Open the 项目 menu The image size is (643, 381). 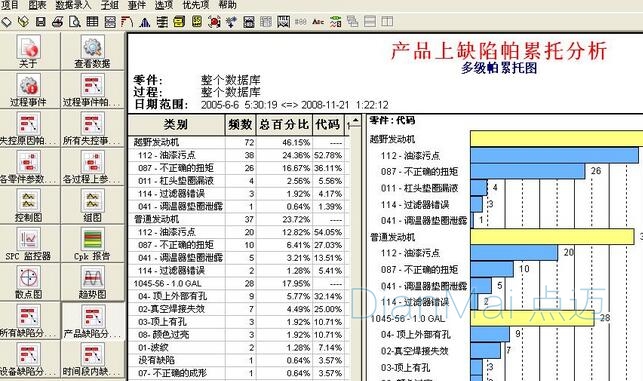point(10,5)
